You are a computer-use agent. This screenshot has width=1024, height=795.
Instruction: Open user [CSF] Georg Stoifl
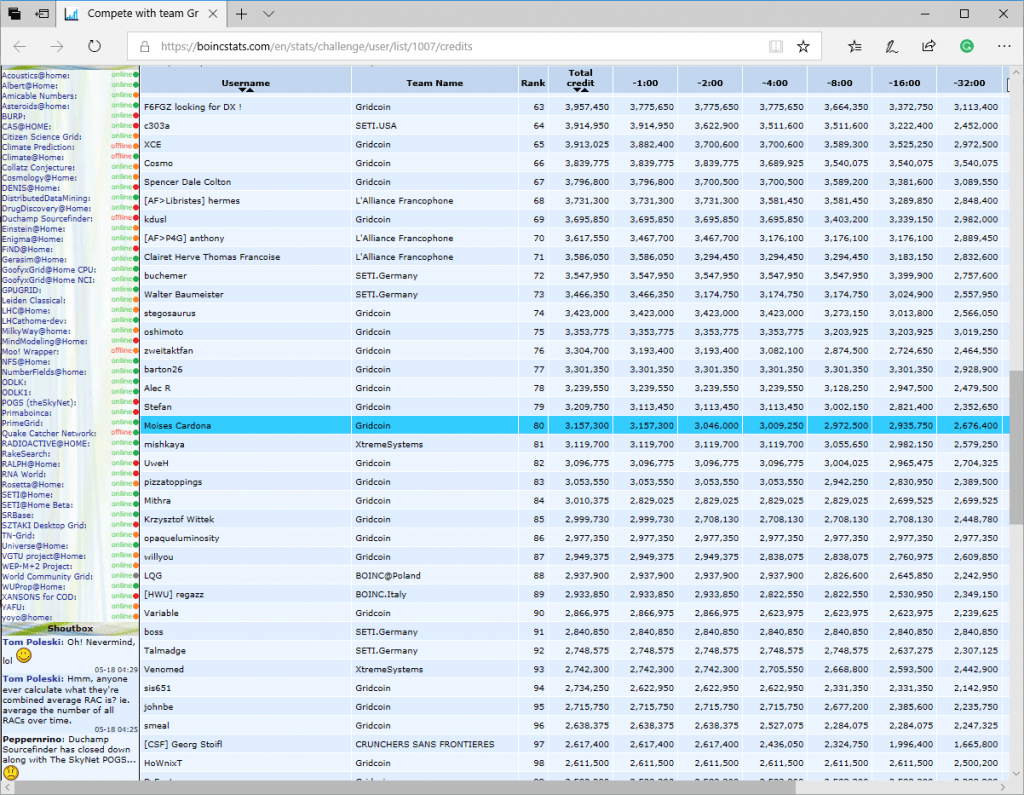[x=183, y=745]
